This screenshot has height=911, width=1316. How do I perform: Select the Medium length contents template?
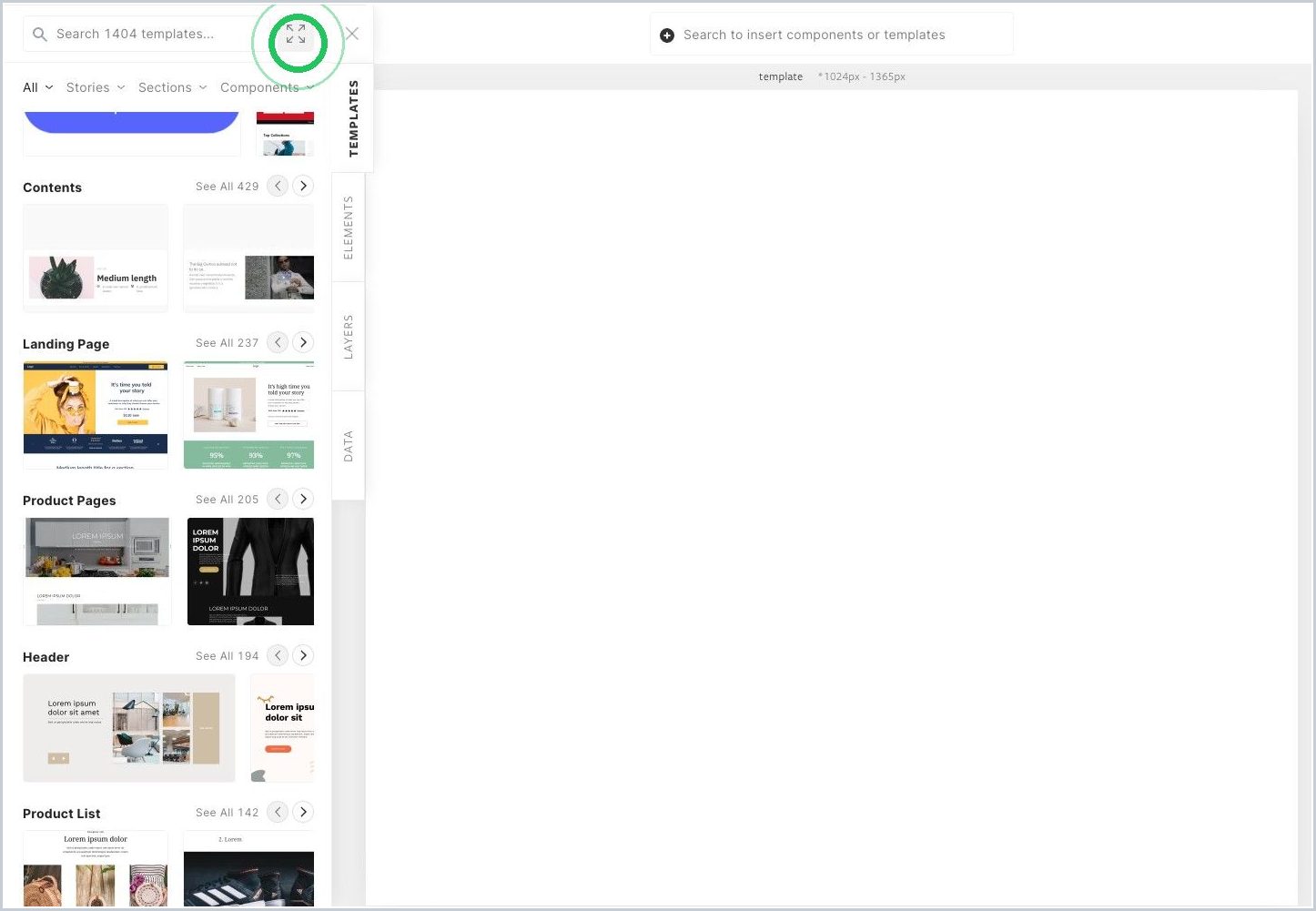[96, 258]
